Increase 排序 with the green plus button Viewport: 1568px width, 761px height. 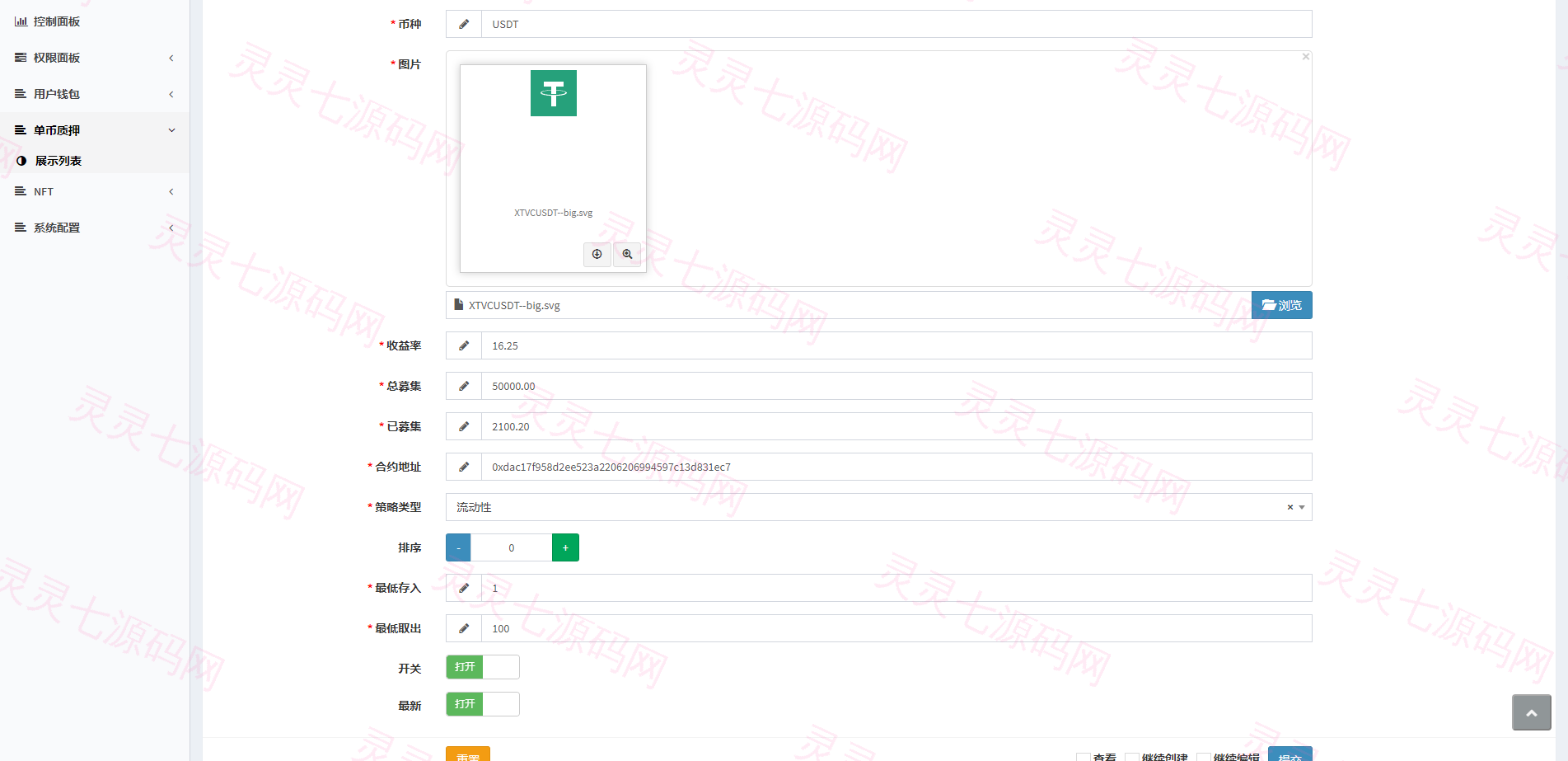(x=565, y=547)
